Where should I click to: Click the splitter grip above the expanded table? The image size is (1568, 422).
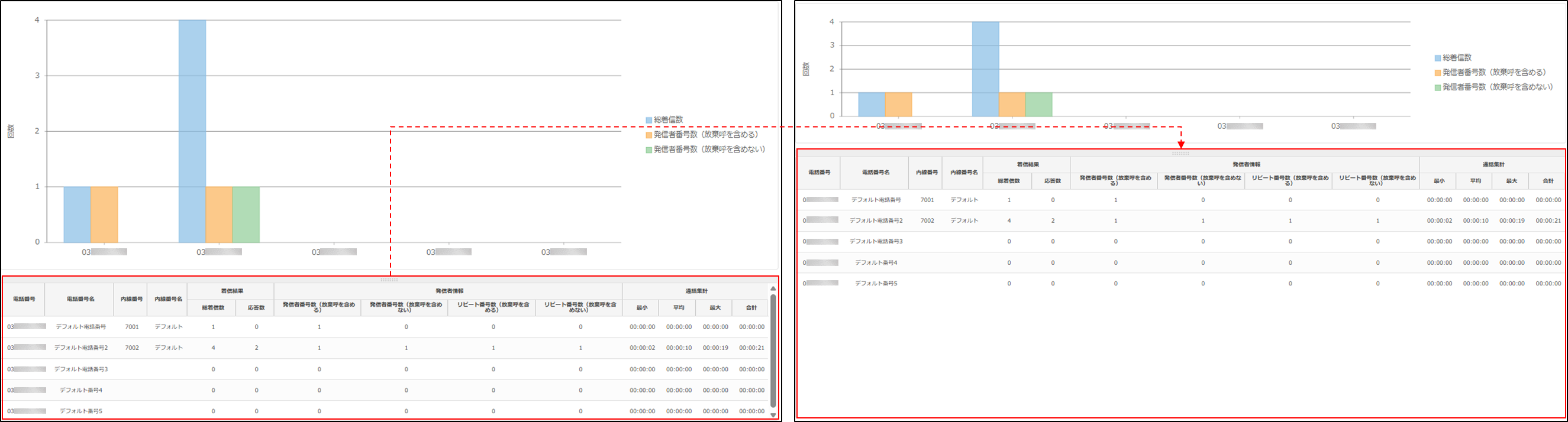[x=1180, y=153]
